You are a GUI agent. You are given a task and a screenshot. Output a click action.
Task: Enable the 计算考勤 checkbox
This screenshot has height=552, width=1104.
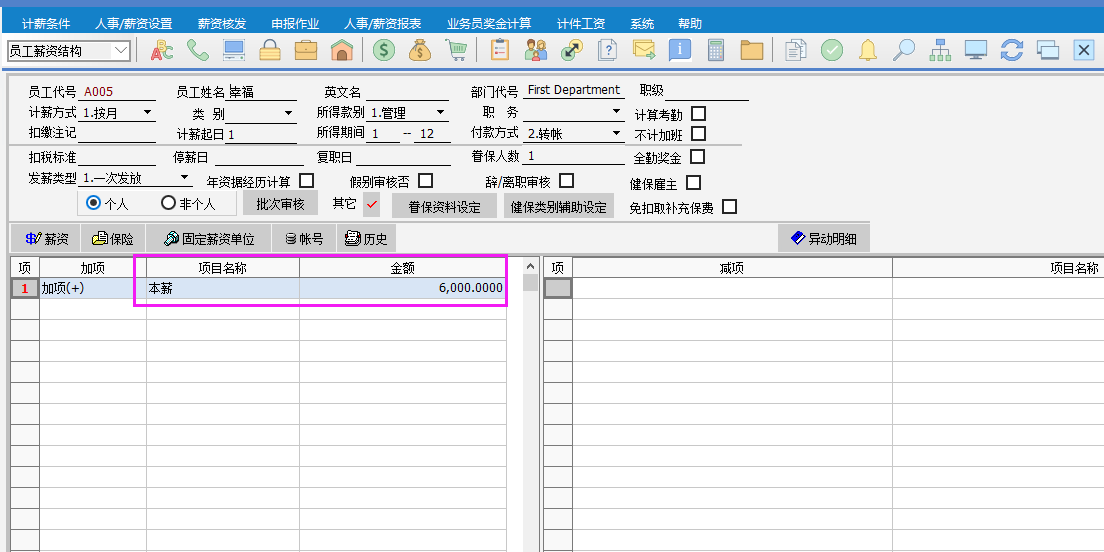pyautogui.click(x=699, y=113)
